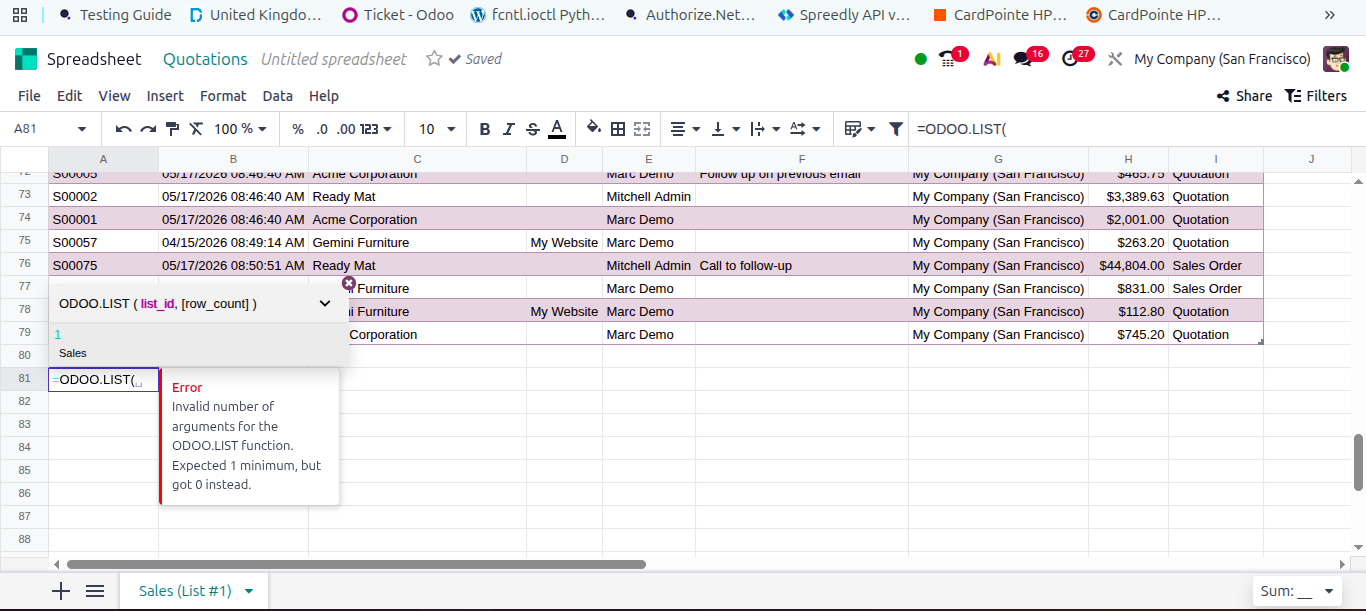Toggle strikethrough formatting
This screenshot has width=1366, height=611.
pos(533,129)
